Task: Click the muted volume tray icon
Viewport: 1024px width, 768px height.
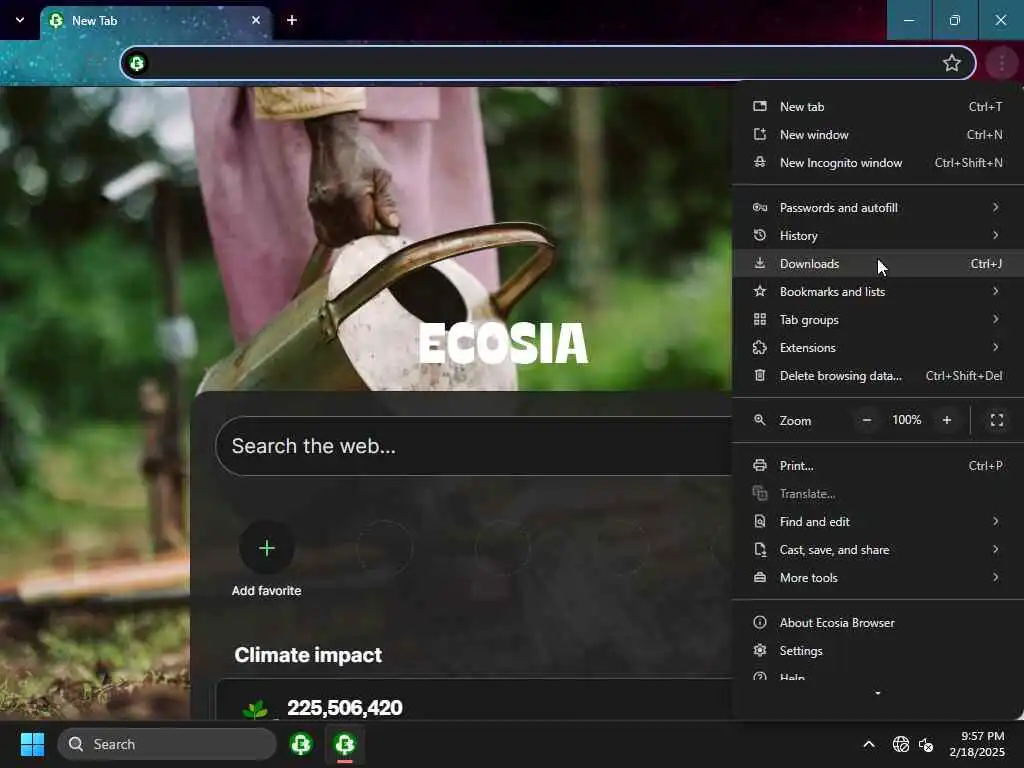Action: 926,744
